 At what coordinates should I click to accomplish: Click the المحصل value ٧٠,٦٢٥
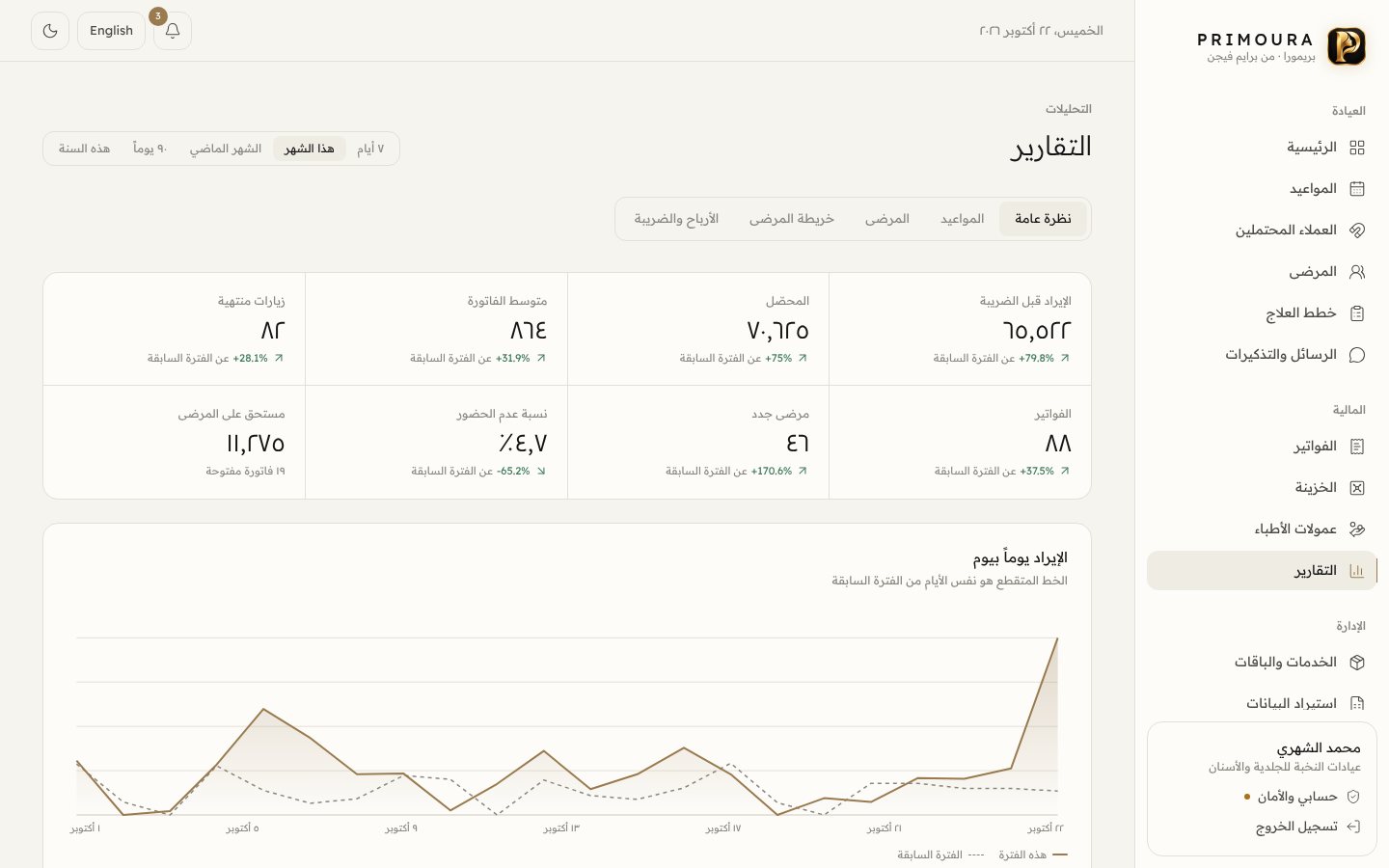click(777, 331)
